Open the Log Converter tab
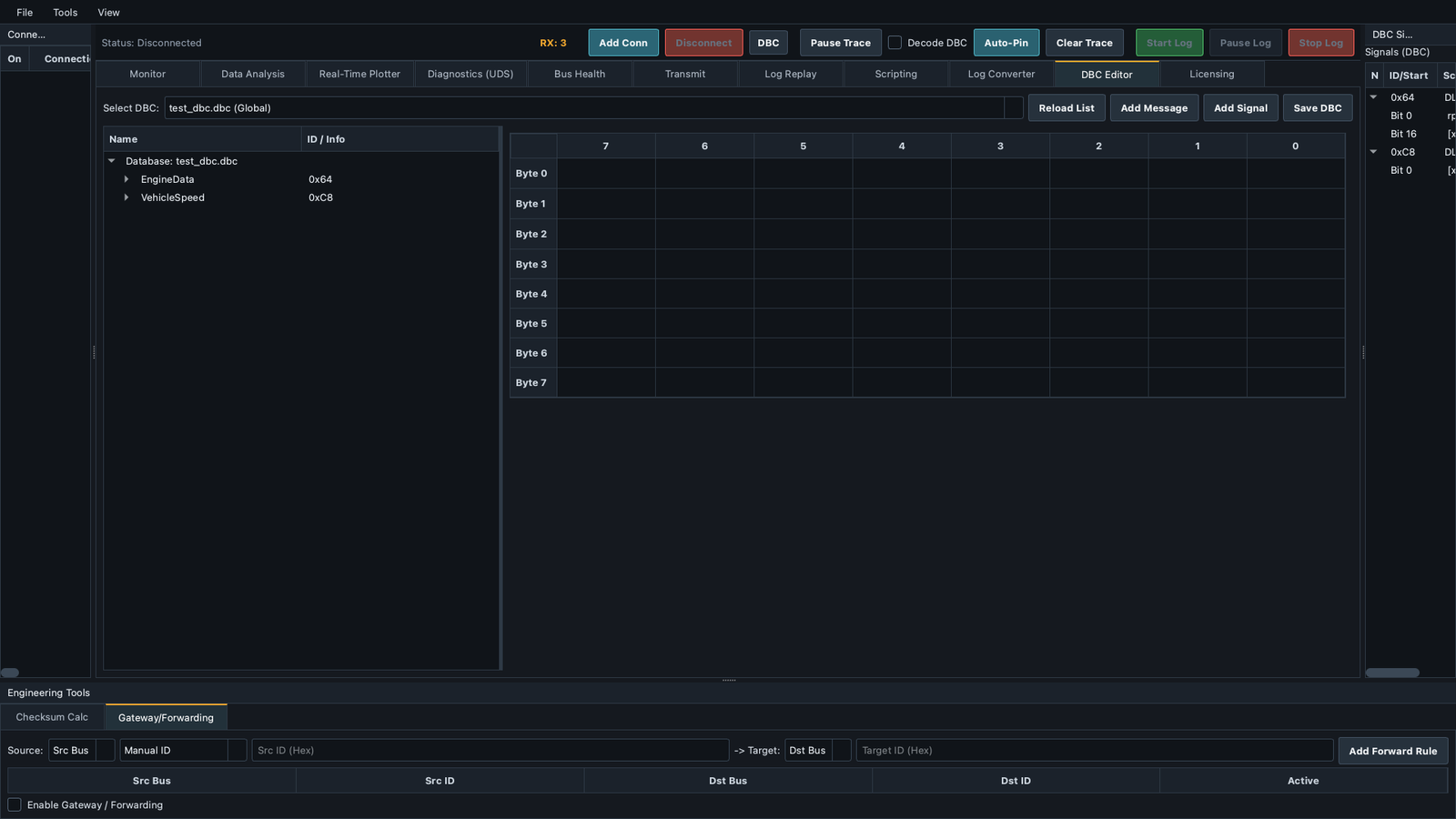 (x=1001, y=74)
